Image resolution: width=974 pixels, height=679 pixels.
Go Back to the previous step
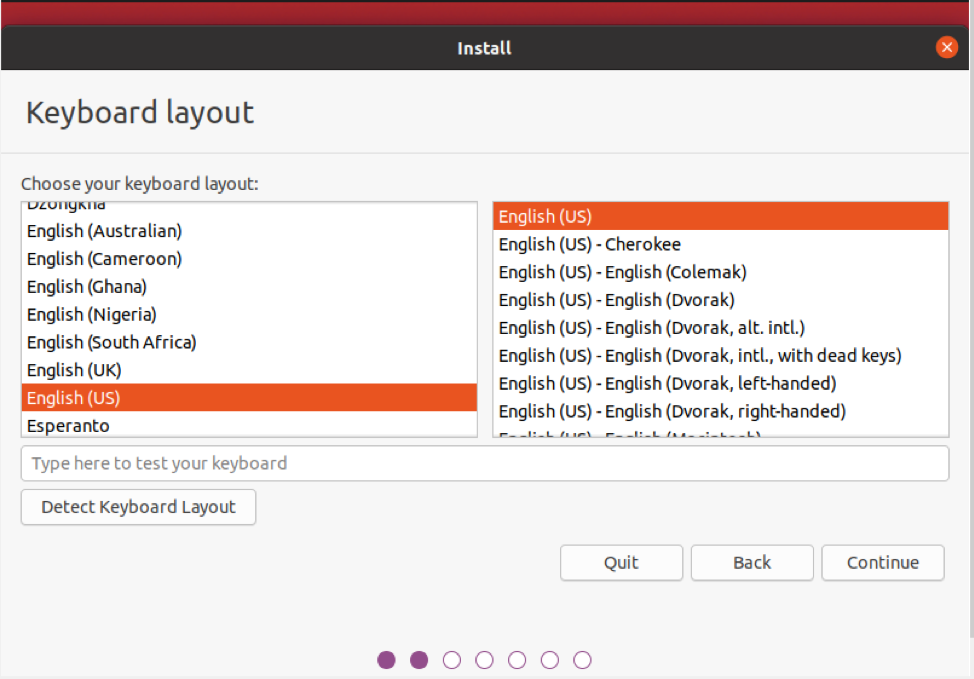click(752, 563)
